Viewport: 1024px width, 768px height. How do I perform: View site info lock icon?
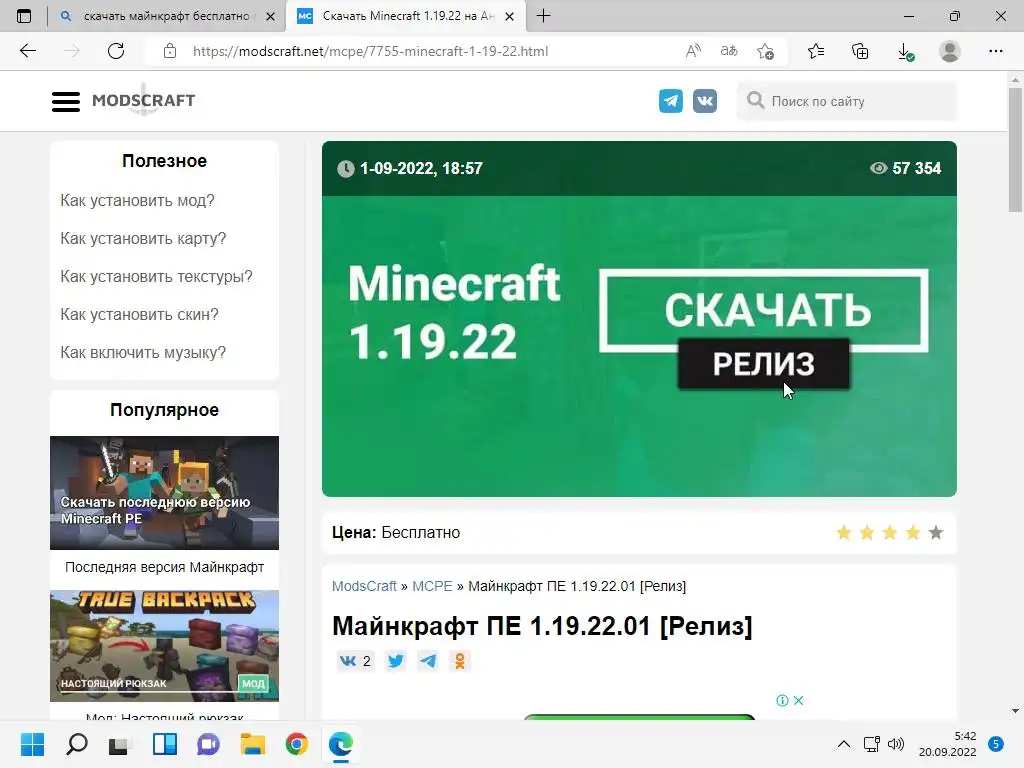170,51
